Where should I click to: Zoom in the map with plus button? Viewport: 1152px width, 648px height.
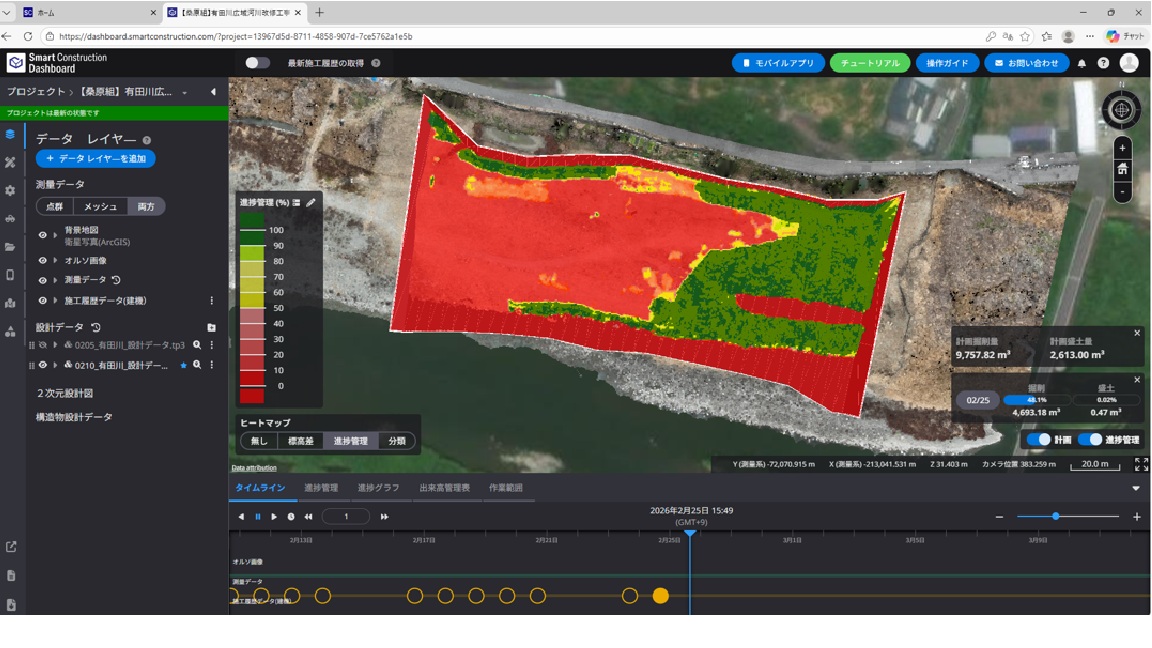pyautogui.click(x=1122, y=148)
